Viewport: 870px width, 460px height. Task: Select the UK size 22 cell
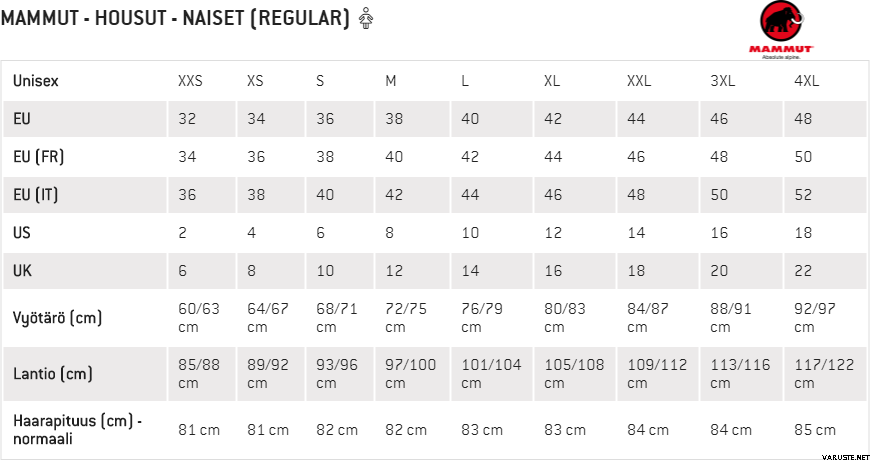tap(803, 271)
